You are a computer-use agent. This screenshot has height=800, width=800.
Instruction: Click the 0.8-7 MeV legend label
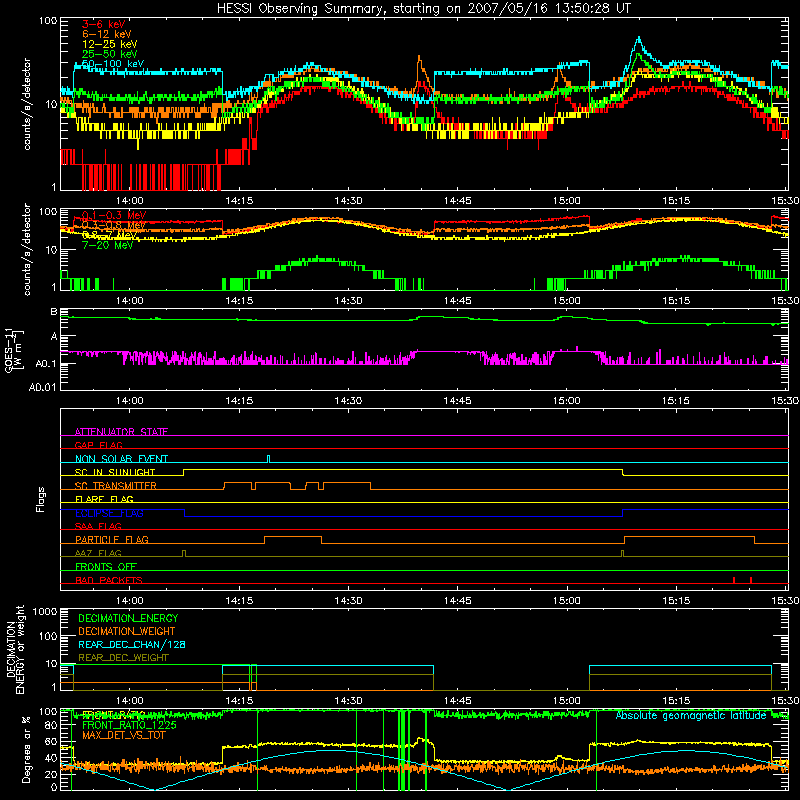(109, 235)
